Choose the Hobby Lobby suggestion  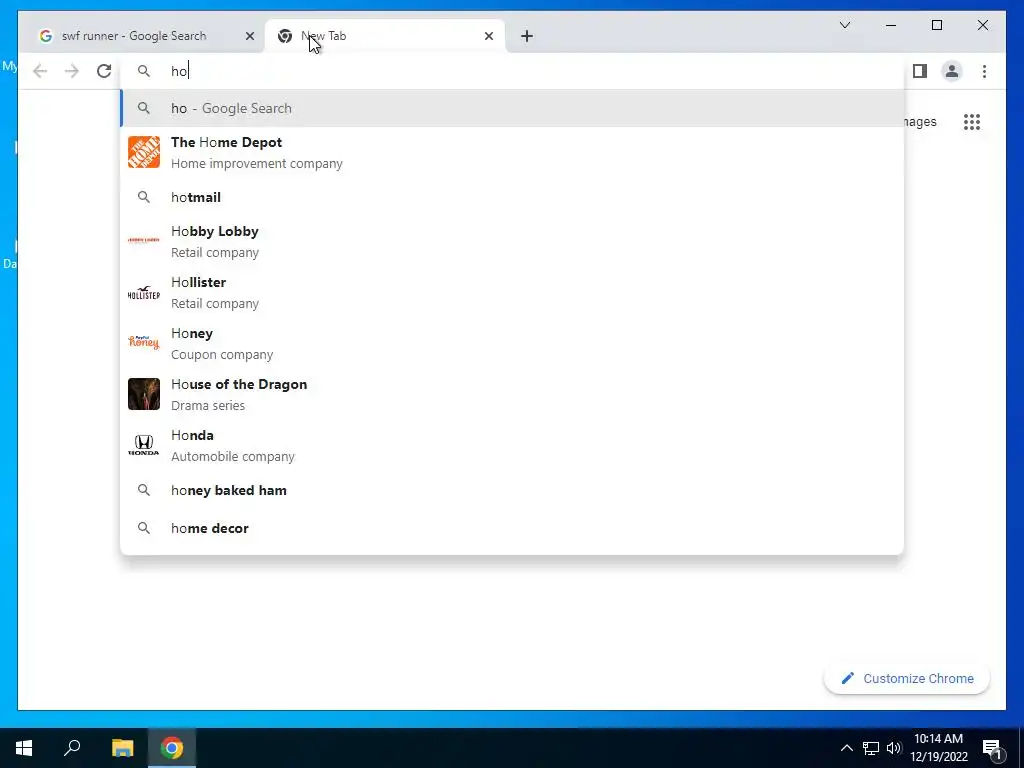pos(512,242)
